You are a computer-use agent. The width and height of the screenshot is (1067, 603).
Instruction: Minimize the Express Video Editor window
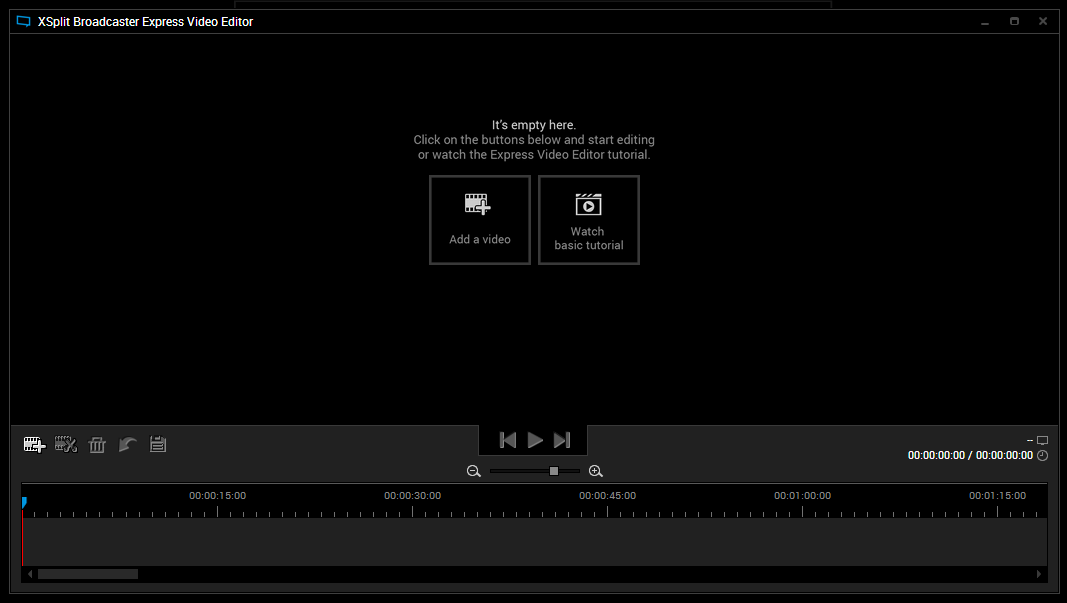[985, 22]
